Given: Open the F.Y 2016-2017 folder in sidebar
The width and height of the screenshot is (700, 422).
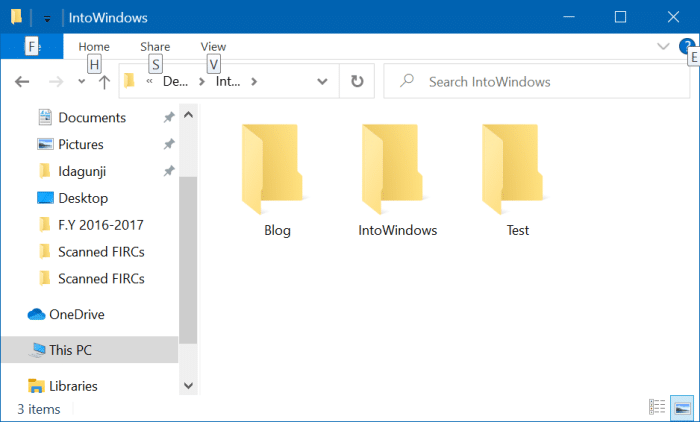Looking at the screenshot, I should pos(100,225).
